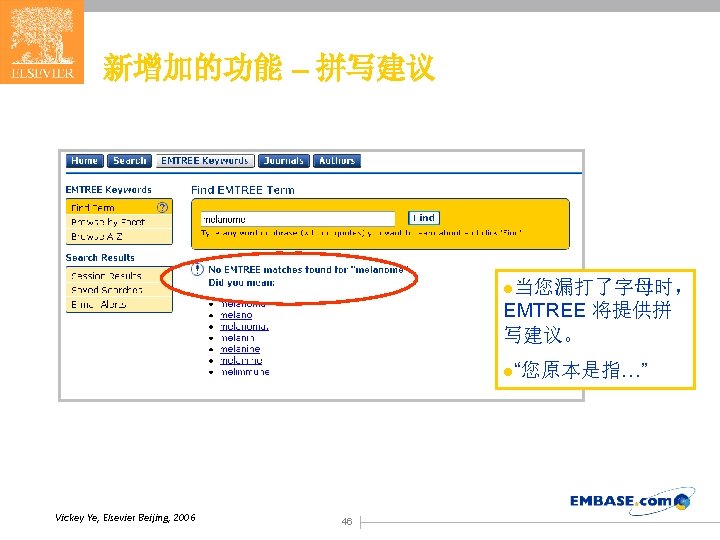
Task: Open the Home tab
Action: point(84,161)
